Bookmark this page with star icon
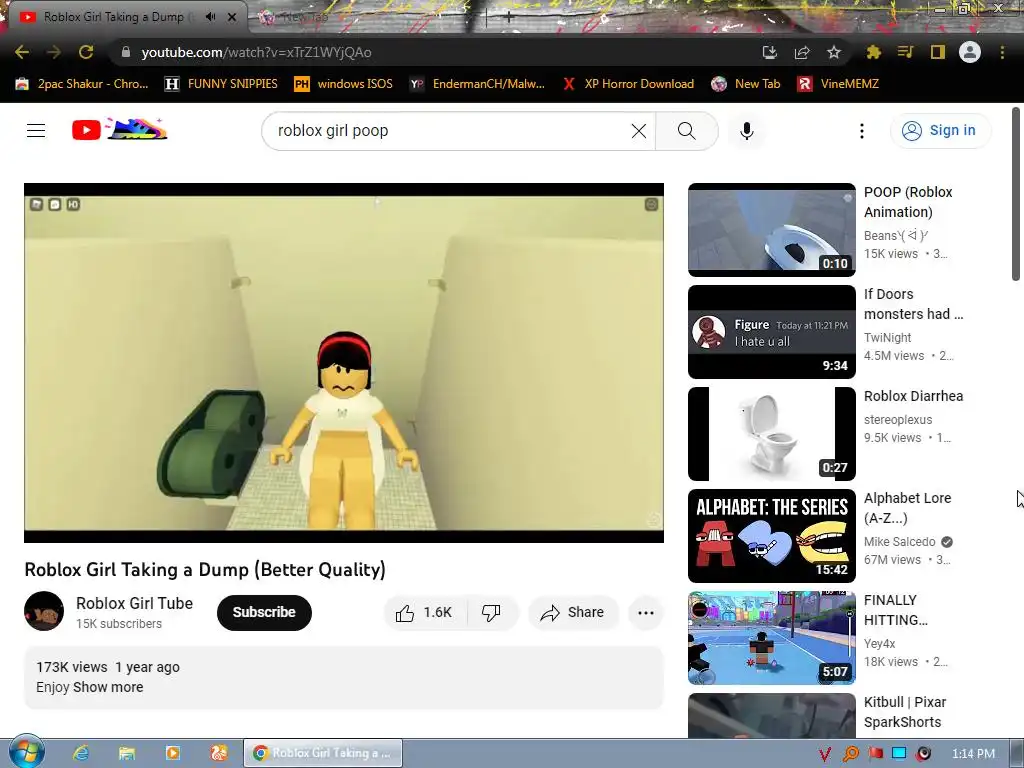 pos(834,52)
